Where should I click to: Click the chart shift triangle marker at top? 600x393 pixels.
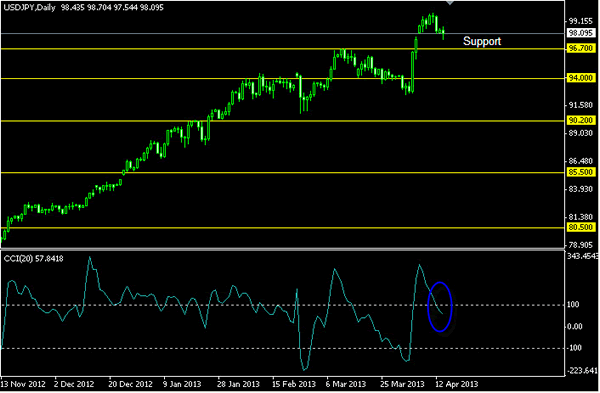[450, 3]
